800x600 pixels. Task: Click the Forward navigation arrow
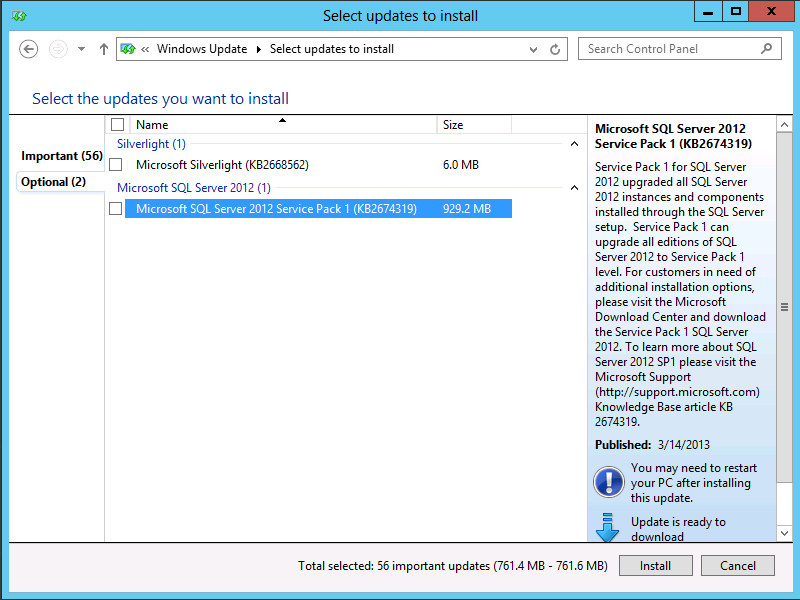[58, 49]
